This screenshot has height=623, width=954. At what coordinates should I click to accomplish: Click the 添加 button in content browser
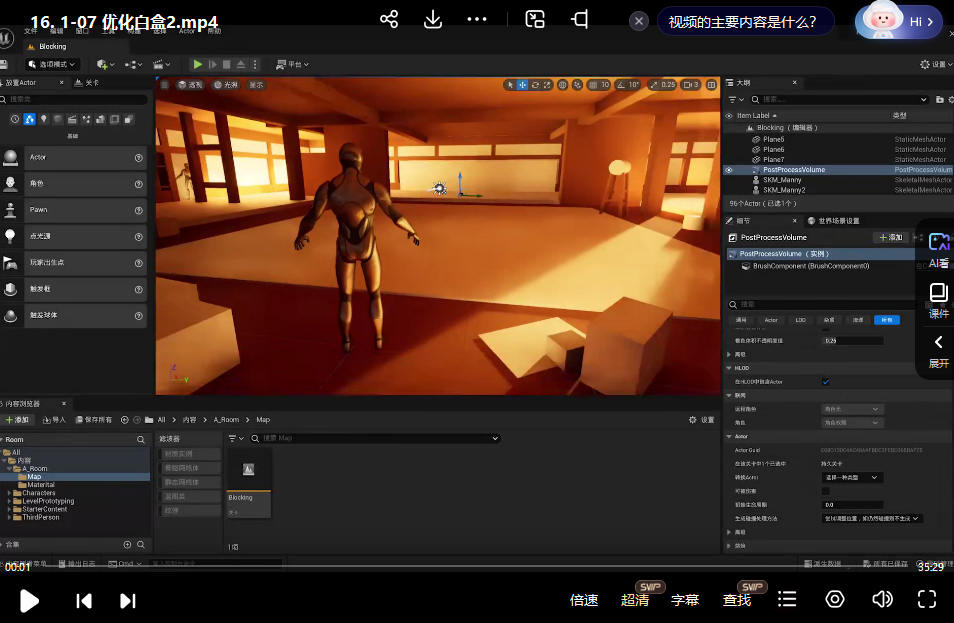(18, 420)
